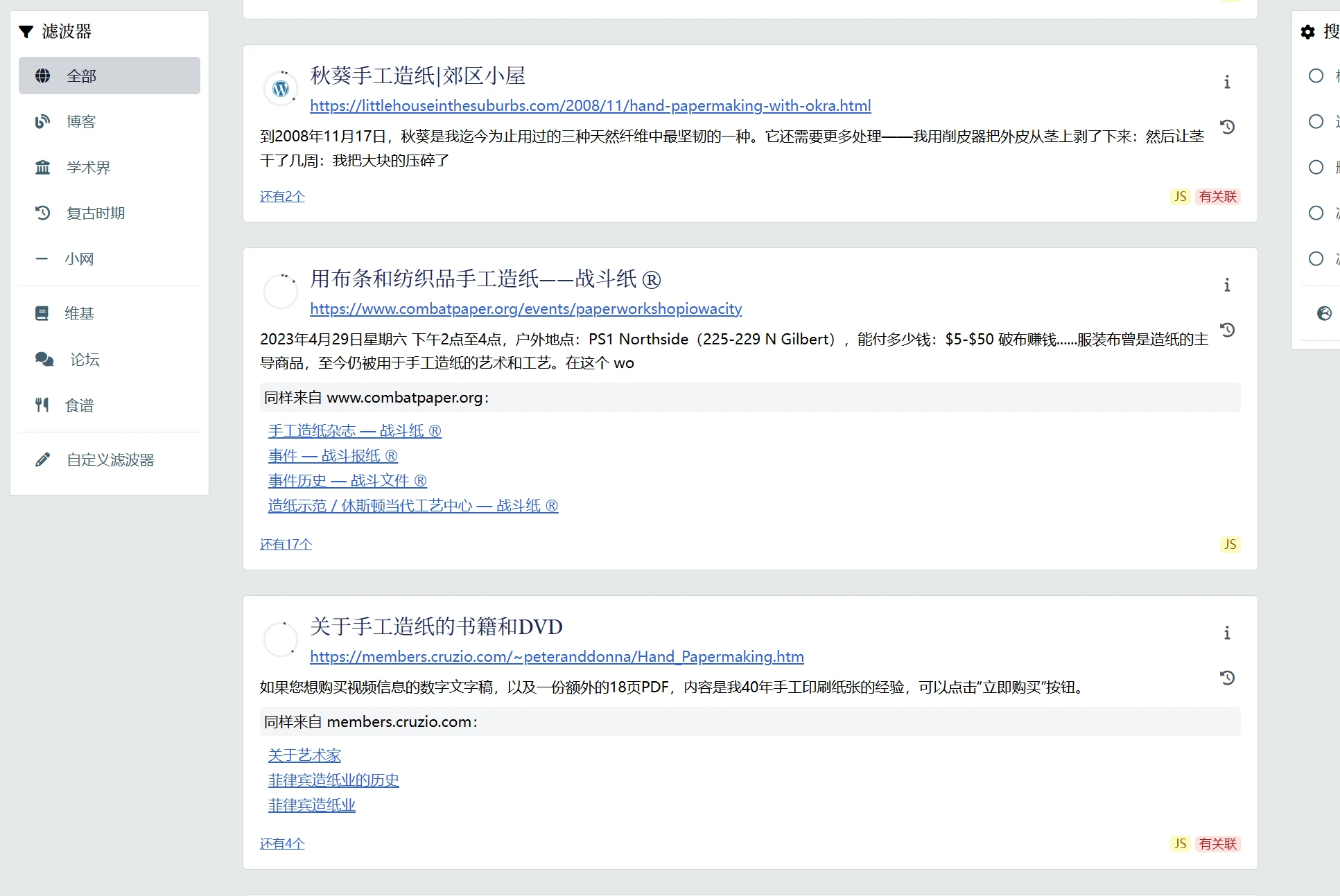Click the 论坛 forum chat bubbles icon

point(44,359)
